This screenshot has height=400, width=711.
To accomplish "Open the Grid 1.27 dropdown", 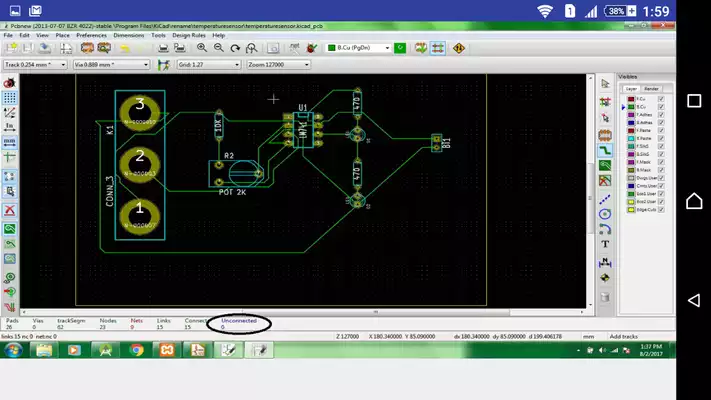I will (208, 65).
